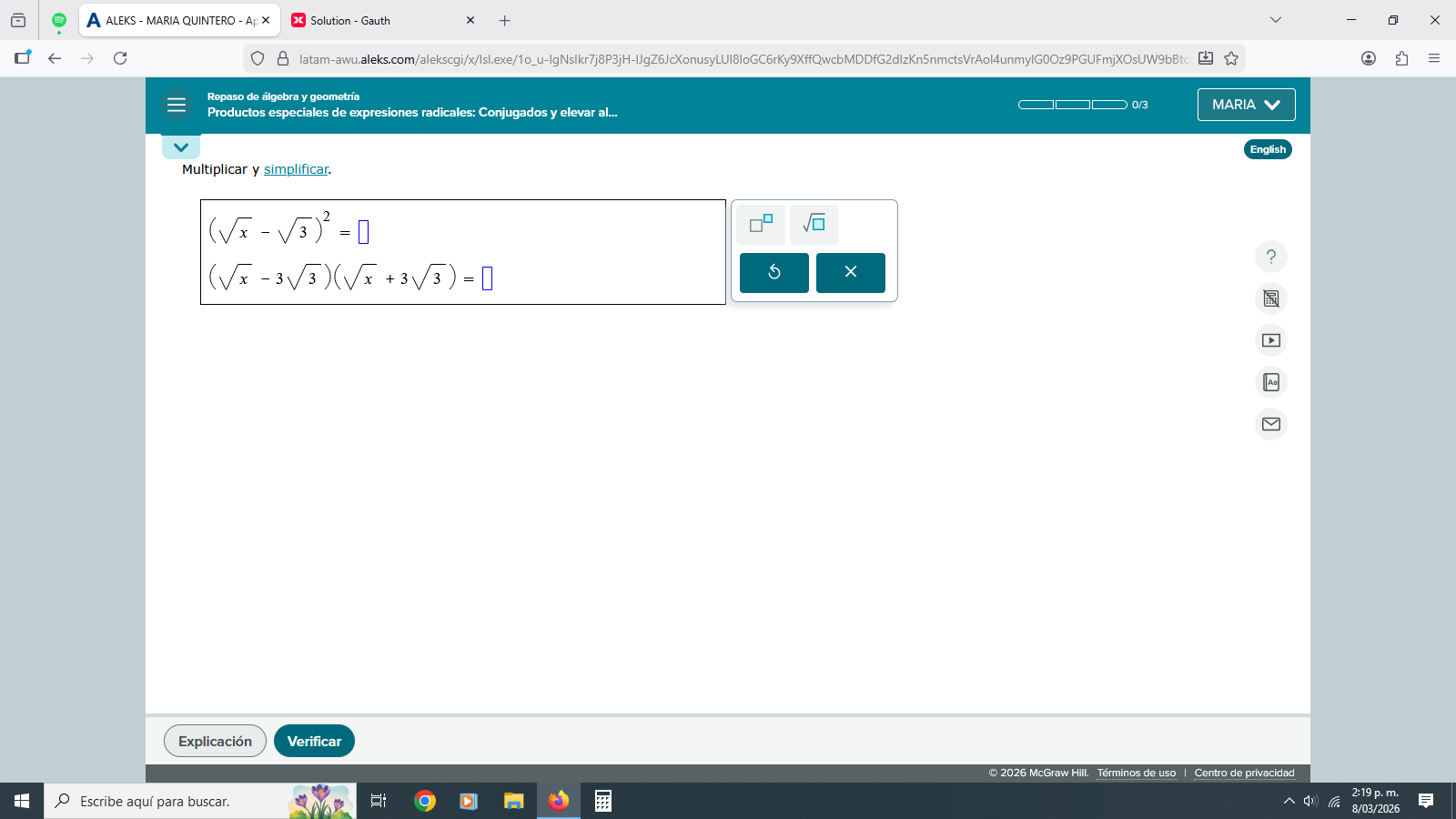Image resolution: width=1456 pixels, height=819 pixels.
Task: Insert square root template from keypad
Action: point(814,224)
